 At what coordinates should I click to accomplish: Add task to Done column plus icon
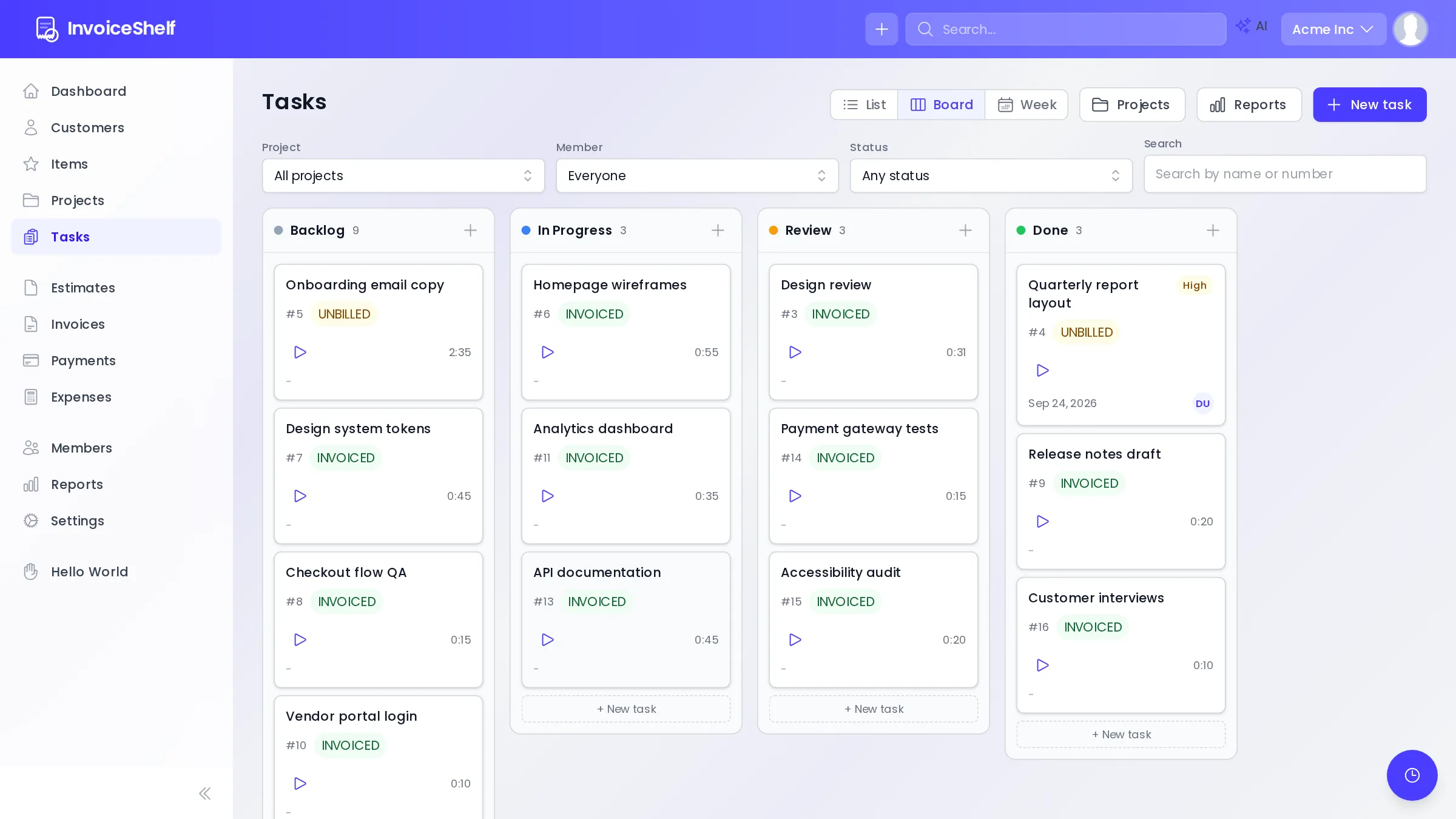coord(1213,230)
